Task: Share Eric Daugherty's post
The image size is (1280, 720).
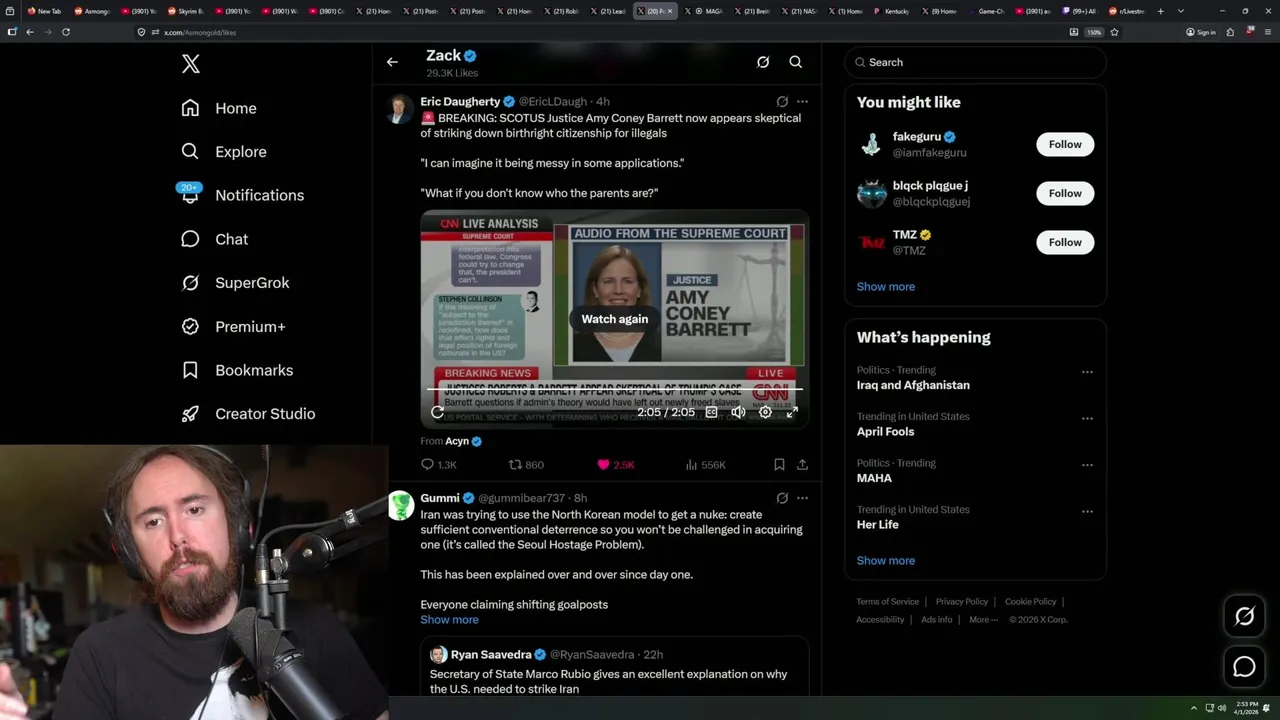Action: pyautogui.click(x=802, y=465)
